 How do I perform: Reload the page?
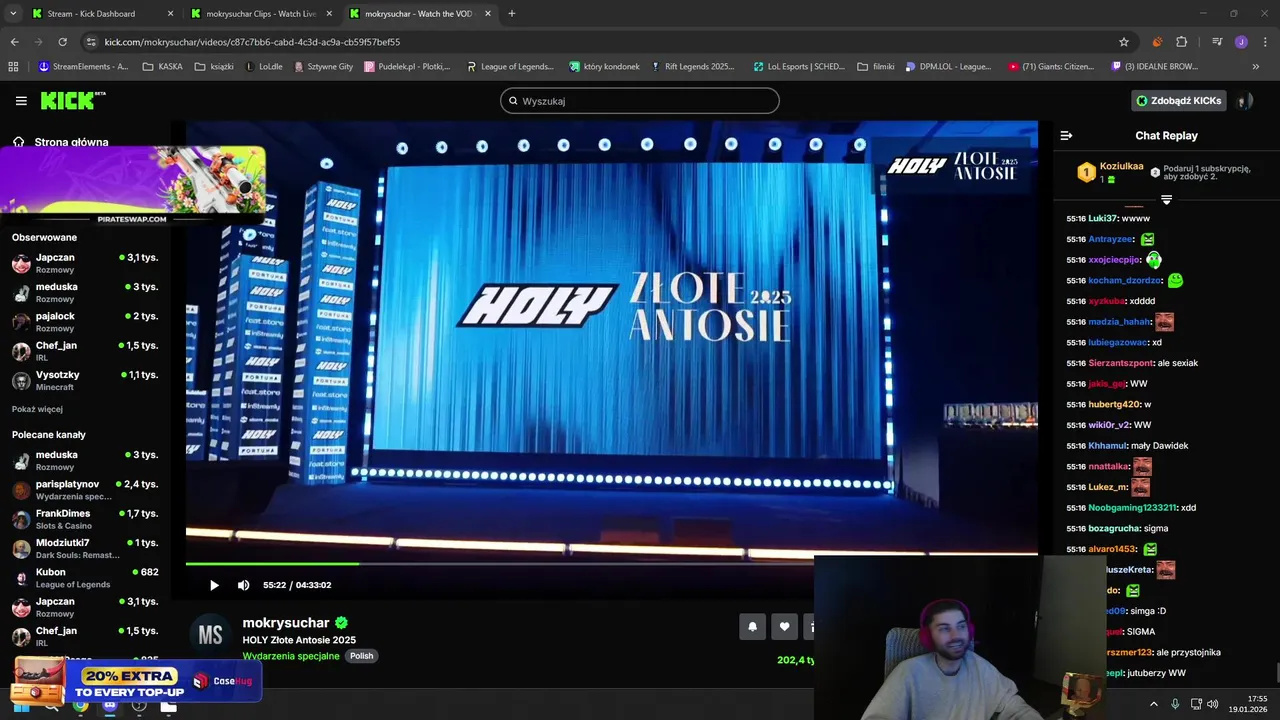coord(62,42)
